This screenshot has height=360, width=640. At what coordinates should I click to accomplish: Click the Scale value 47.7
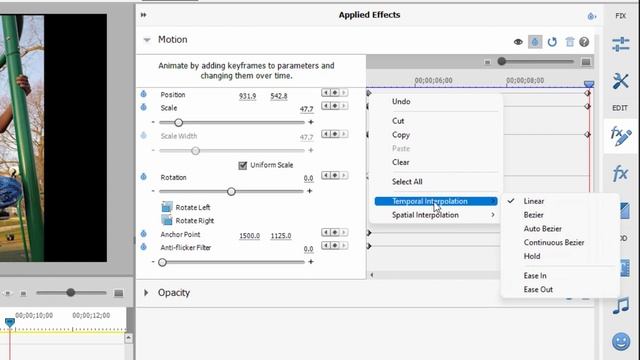tap(307, 109)
